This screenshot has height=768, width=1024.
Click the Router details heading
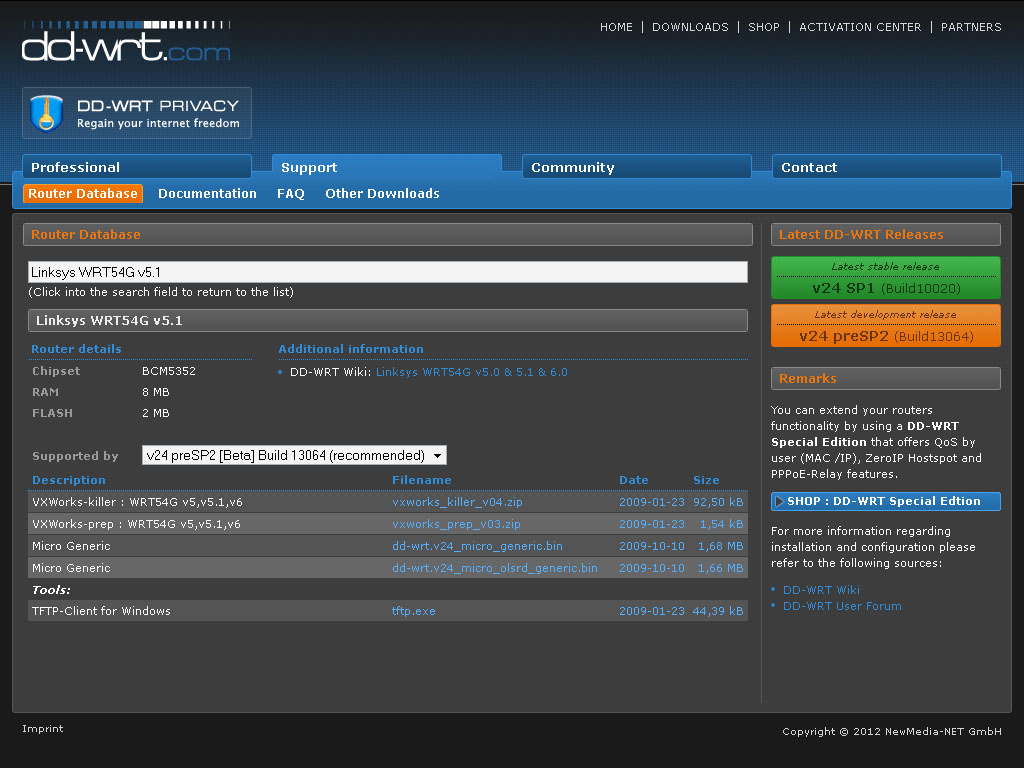point(76,349)
